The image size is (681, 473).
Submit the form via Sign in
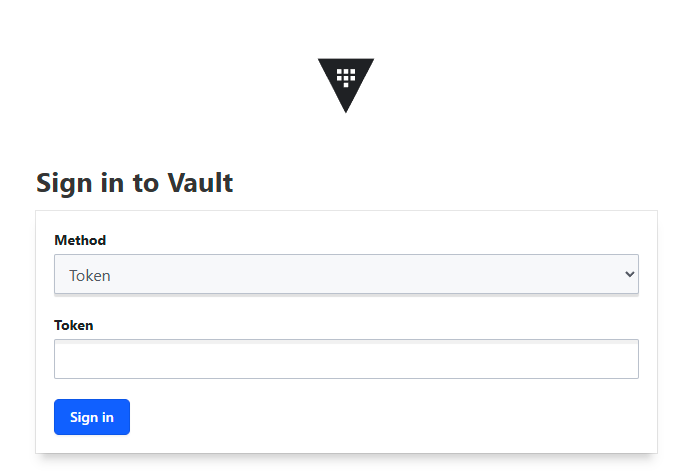click(x=92, y=417)
